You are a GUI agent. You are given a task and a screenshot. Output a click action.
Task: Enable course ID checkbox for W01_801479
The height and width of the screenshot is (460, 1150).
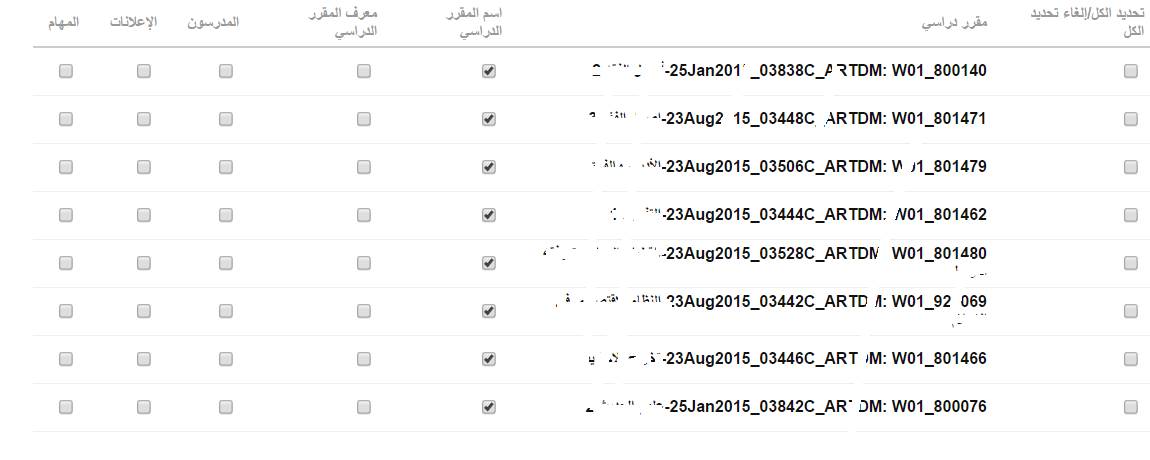tap(364, 167)
